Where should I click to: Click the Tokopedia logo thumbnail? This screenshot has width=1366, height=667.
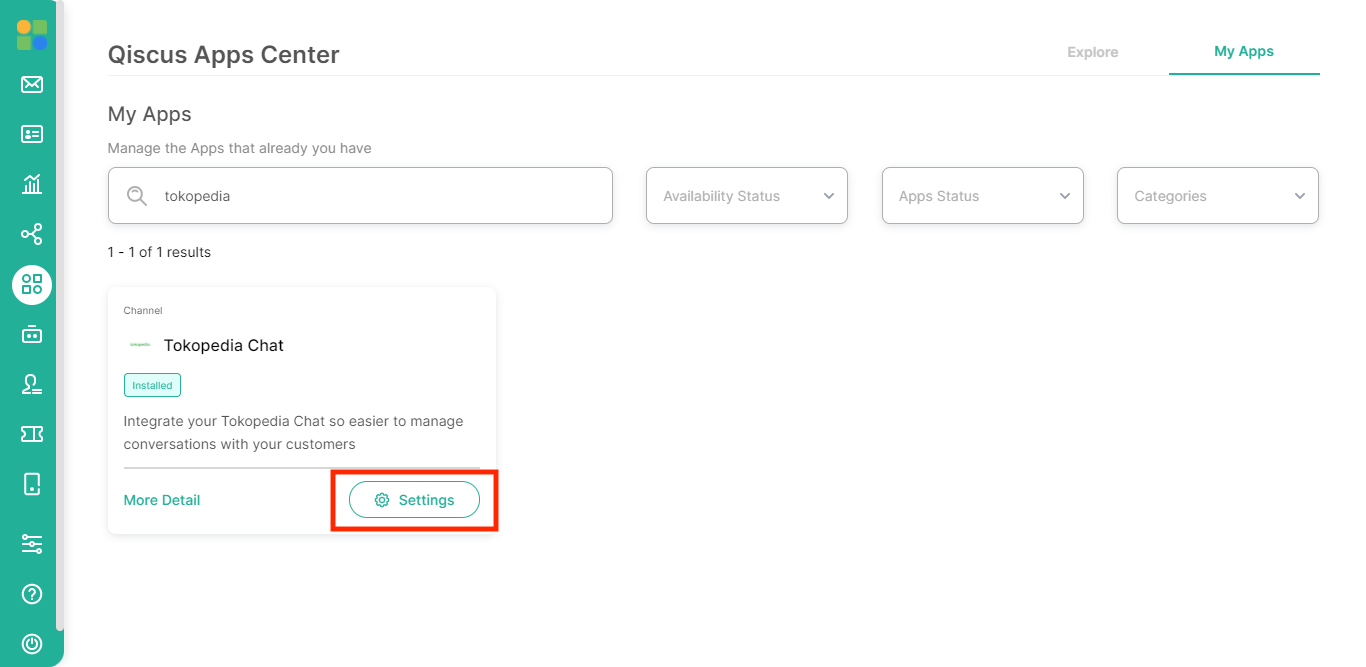(x=140, y=345)
